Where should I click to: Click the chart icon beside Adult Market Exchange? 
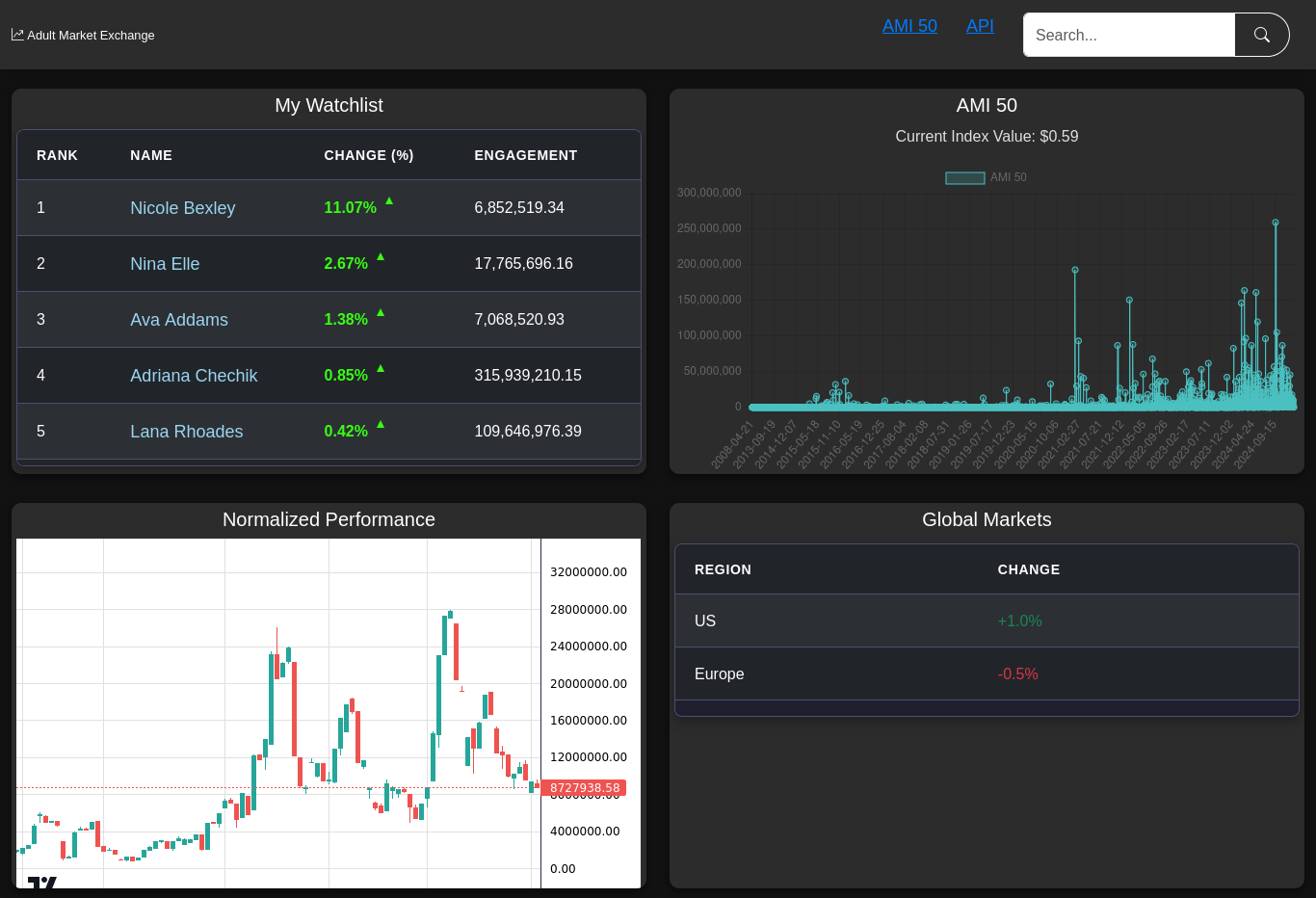17,35
